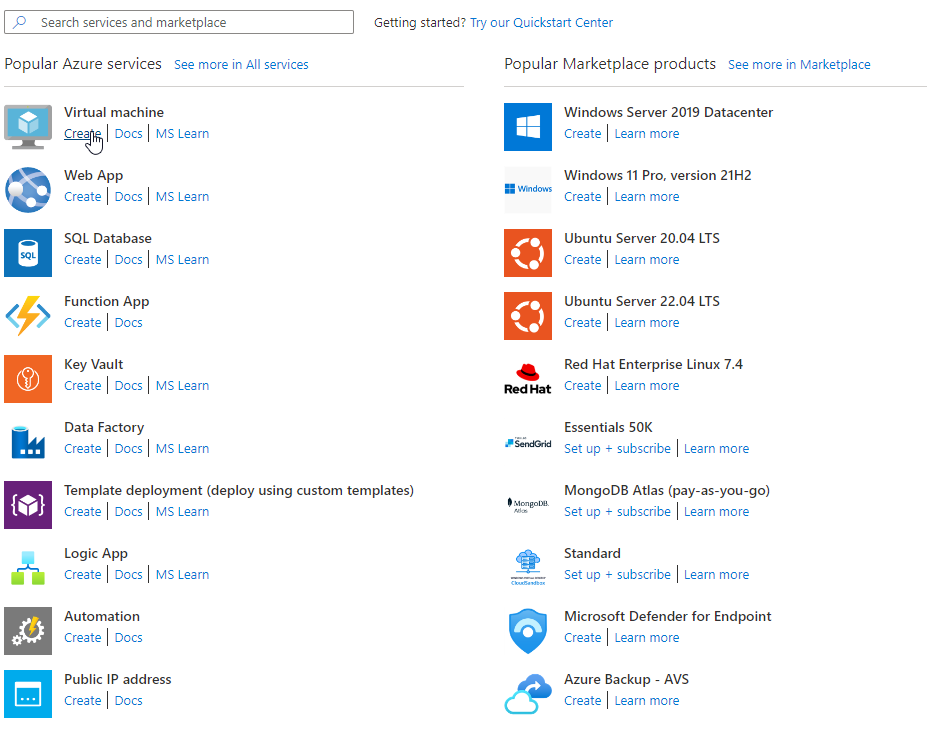
Task: Learn more about MongoDB Atlas
Action: pyautogui.click(x=717, y=512)
